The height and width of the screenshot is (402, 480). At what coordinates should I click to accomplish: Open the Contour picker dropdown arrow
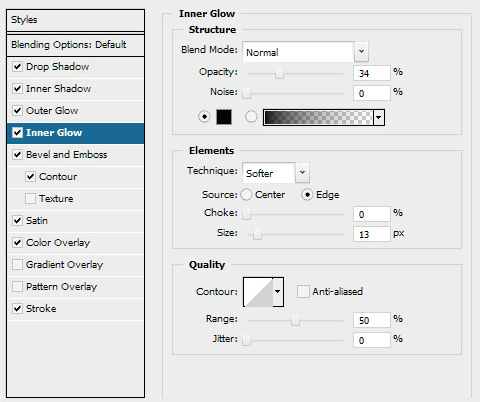(278, 292)
